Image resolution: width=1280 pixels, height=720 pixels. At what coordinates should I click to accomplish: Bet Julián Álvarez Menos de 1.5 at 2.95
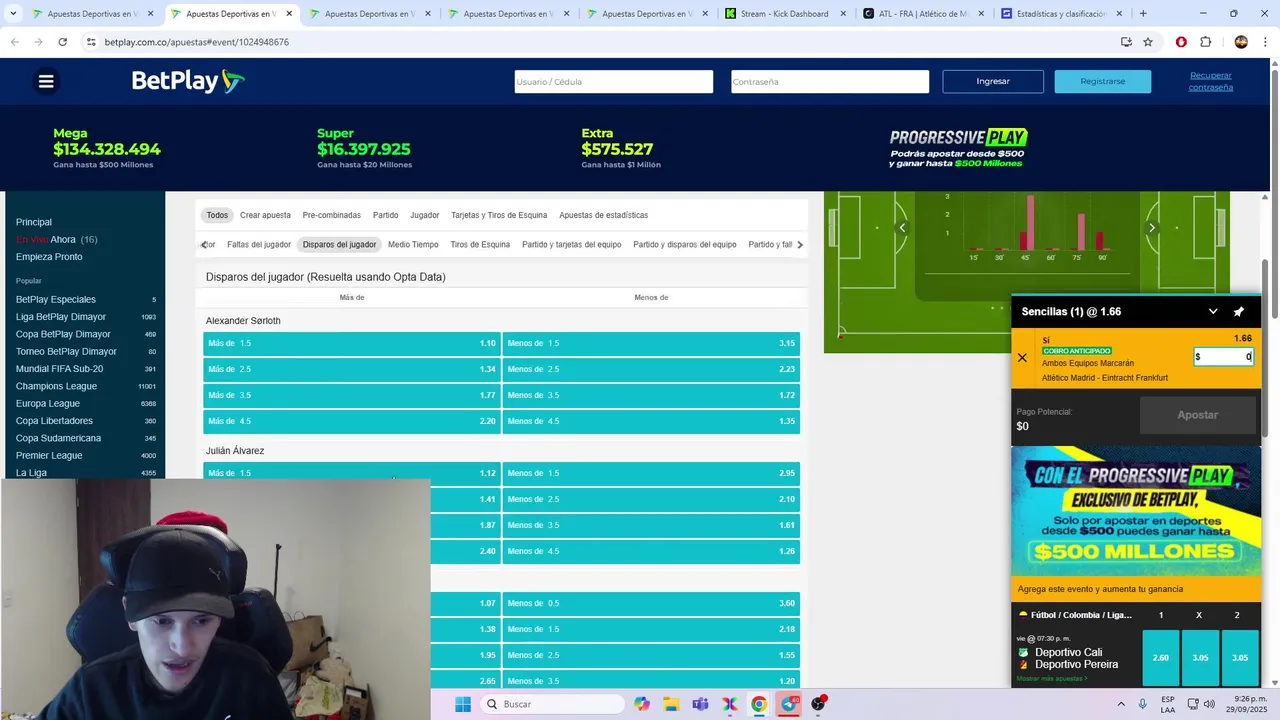[x=651, y=473]
